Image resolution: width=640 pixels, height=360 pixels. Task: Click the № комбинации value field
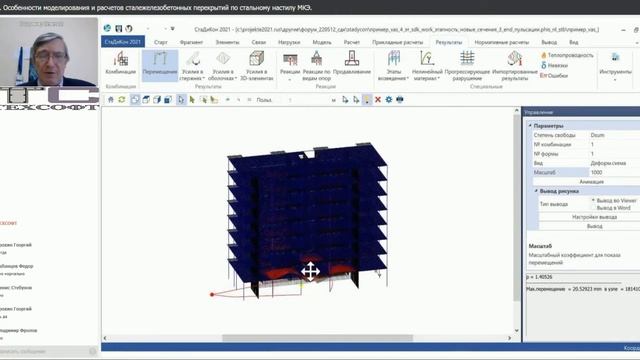614,144
